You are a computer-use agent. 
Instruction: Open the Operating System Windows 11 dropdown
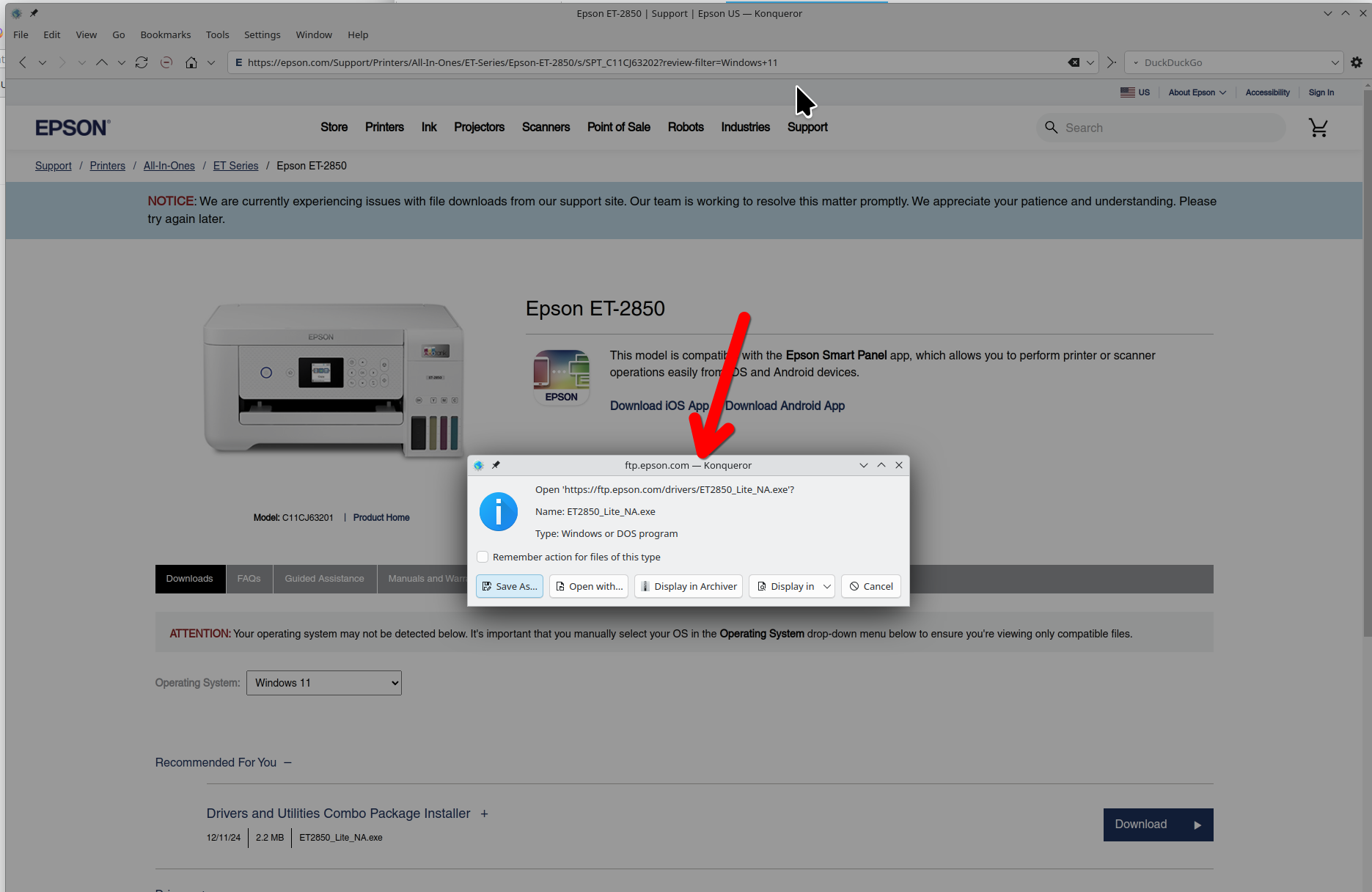coord(324,683)
